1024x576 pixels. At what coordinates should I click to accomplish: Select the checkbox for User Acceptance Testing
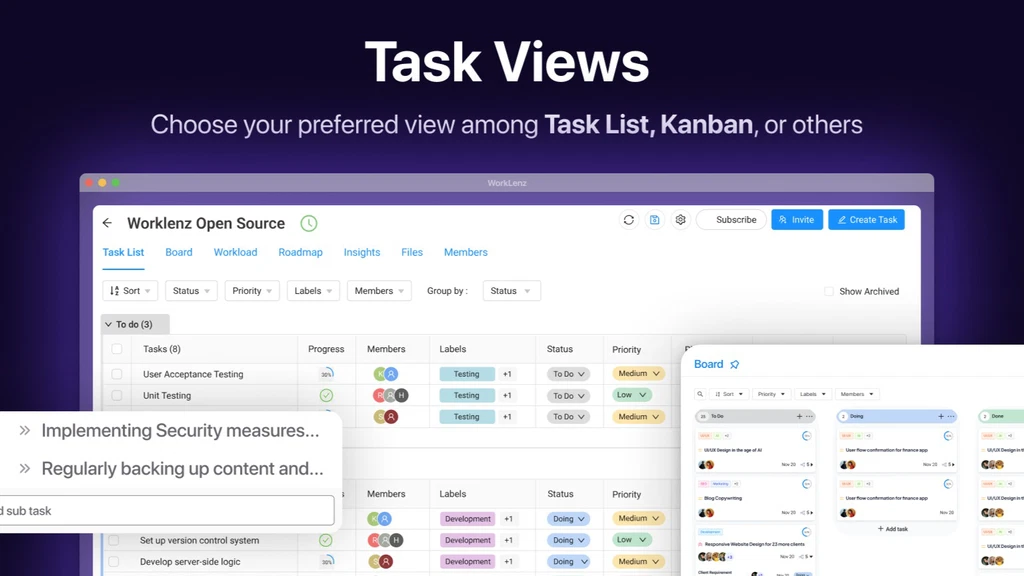(x=117, y=374)
